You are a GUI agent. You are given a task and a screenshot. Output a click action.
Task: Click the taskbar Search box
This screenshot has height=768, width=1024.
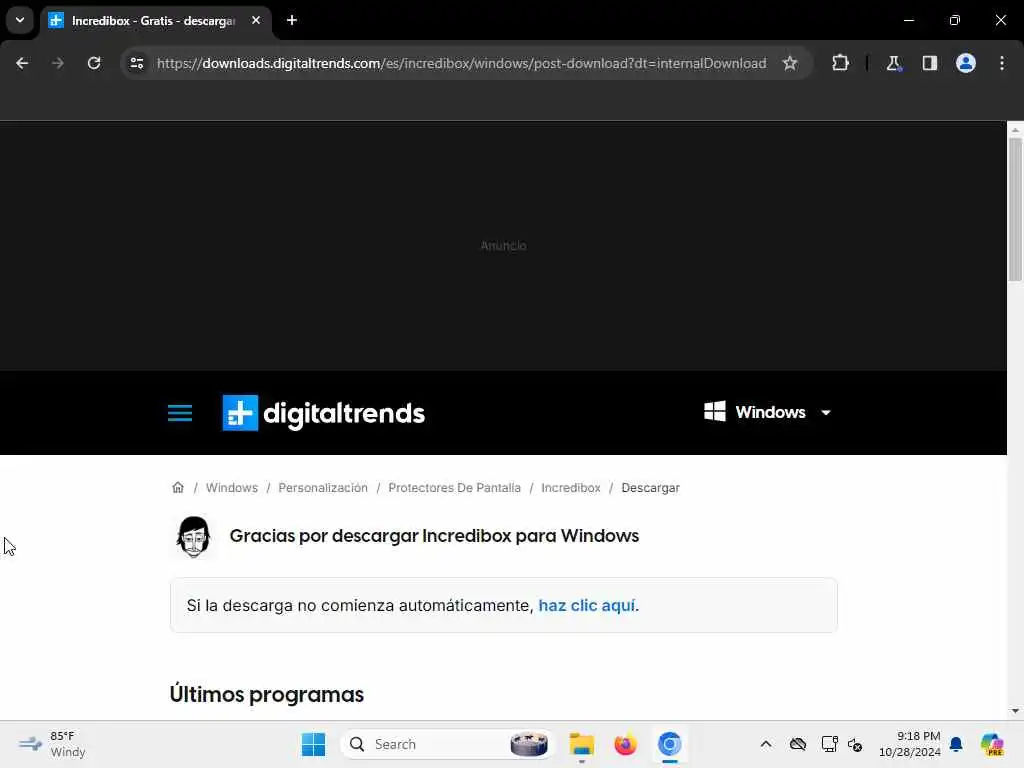(x=447, y=744)
